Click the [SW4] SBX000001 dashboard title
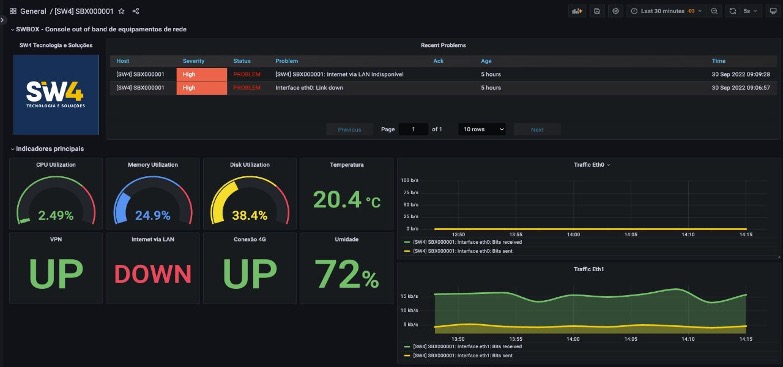 point(84,11)
